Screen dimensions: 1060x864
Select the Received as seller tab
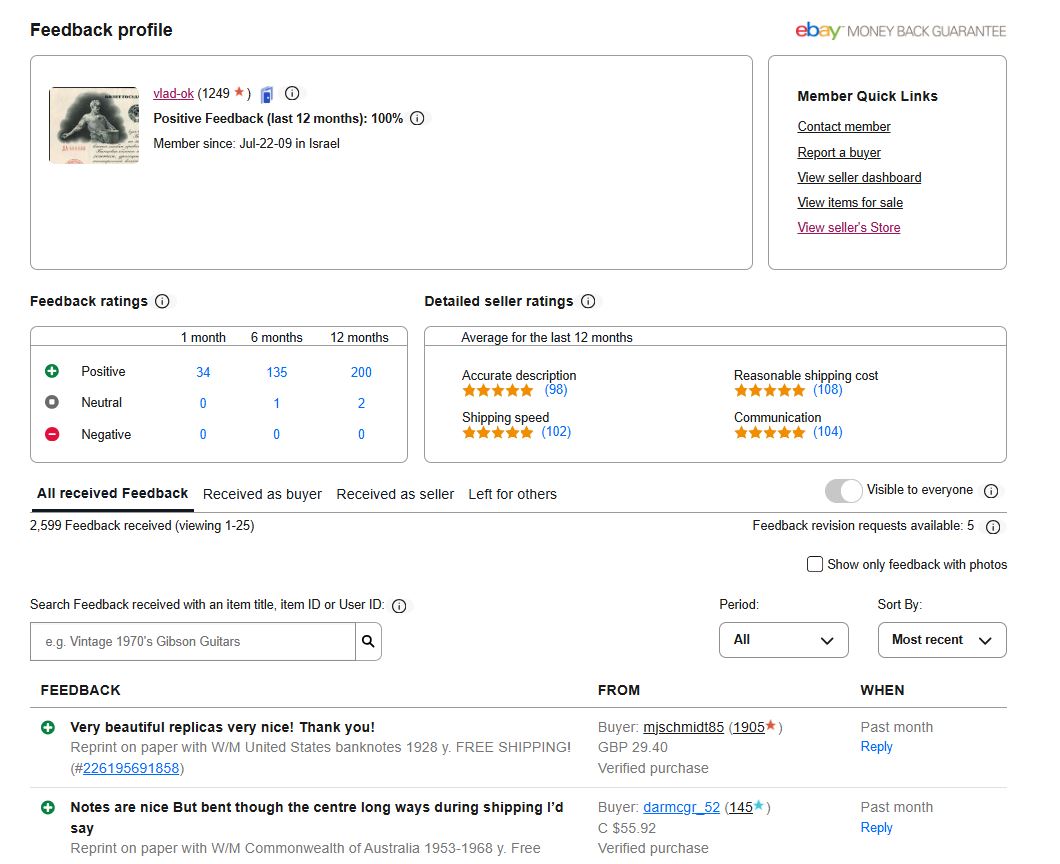(x=395, y=494)
